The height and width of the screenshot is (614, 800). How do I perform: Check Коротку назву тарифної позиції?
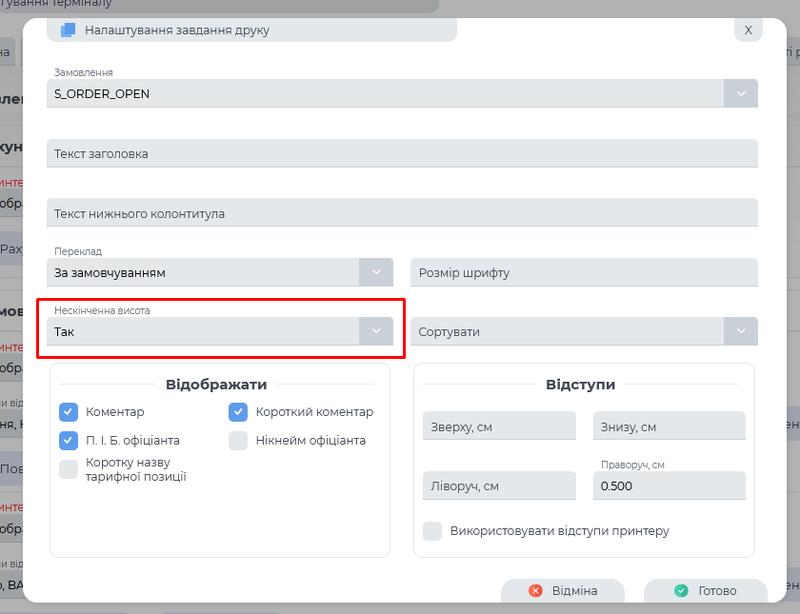click(67, 469)
